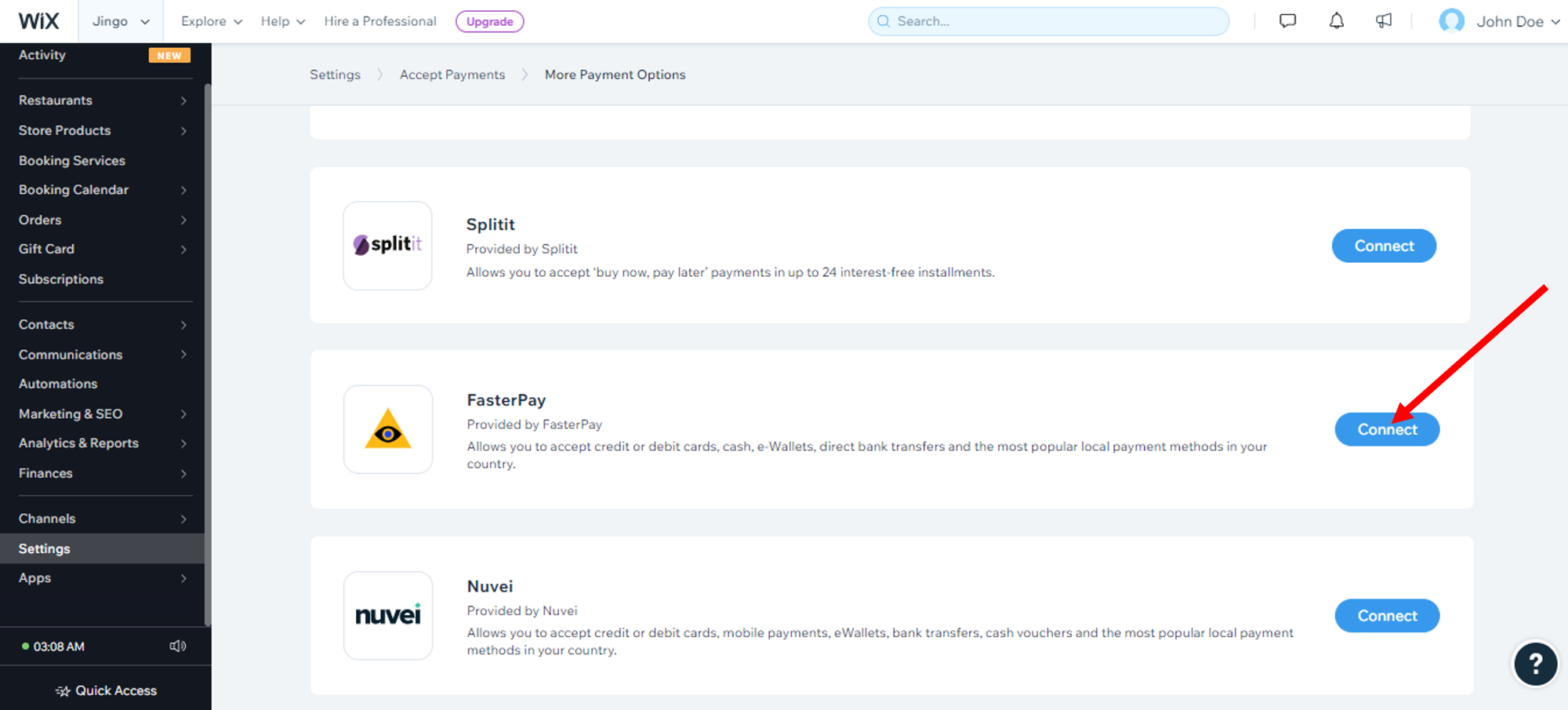Connect the FasterPay payment provider
1568x710 pixels.
point(1387,429)
